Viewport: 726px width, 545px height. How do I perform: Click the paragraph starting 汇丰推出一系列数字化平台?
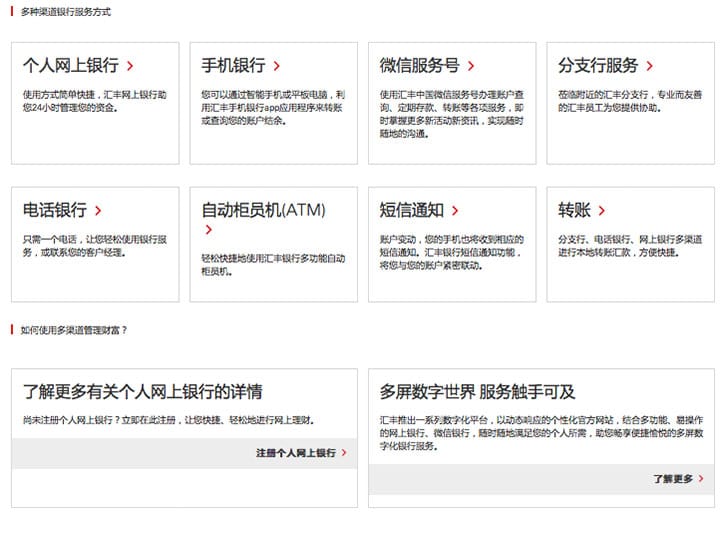coord(541,433)
